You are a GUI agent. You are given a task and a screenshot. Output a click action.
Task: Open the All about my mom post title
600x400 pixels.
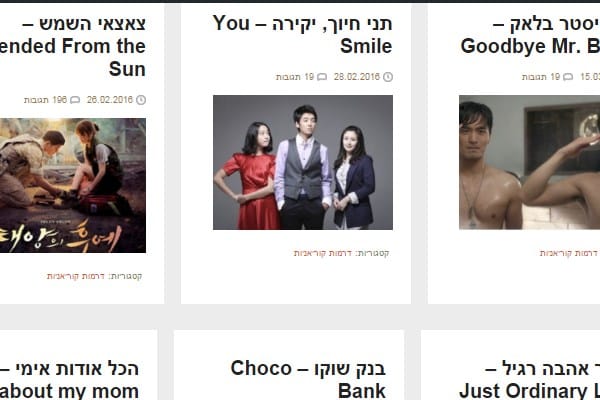[x=69, y=380]
